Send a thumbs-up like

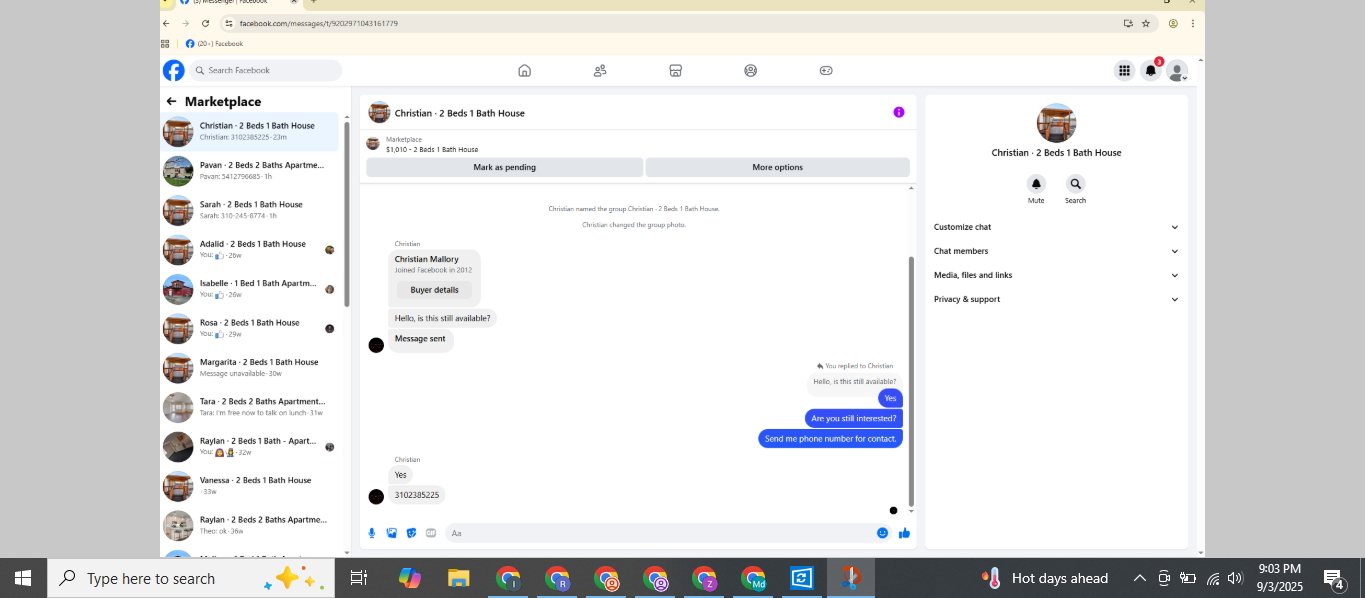(x=904, y=533)
